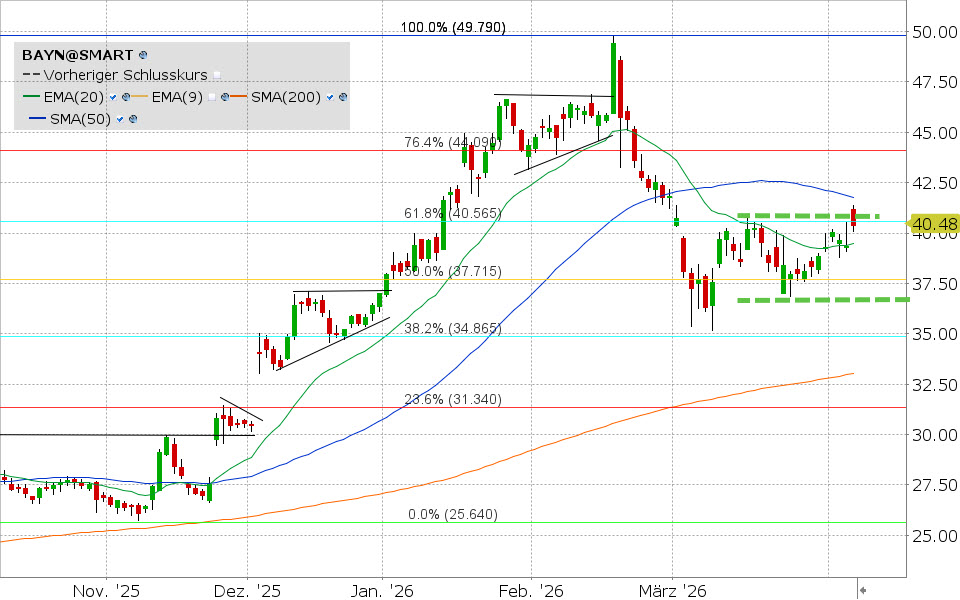Toggle the Vorheriger Schlusskurs checkbox
This screenshot has height=600, width=960.
216,75
